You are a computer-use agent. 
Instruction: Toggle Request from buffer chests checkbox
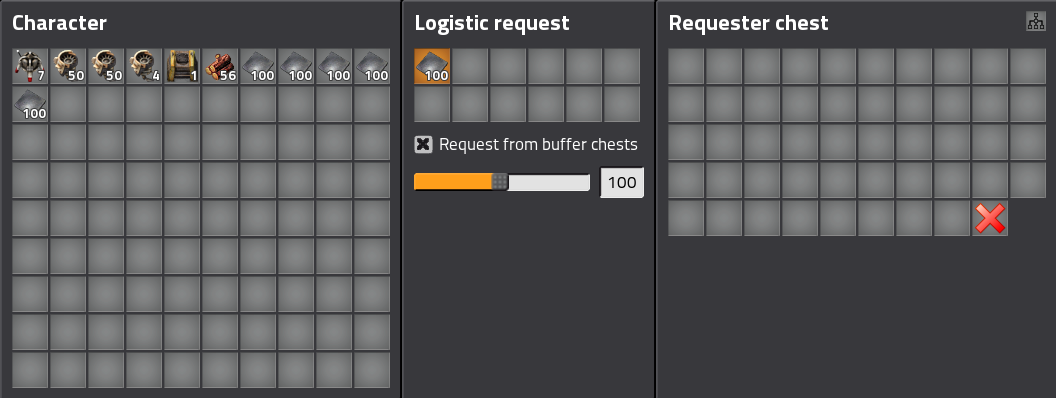click(x=423, y=144)
